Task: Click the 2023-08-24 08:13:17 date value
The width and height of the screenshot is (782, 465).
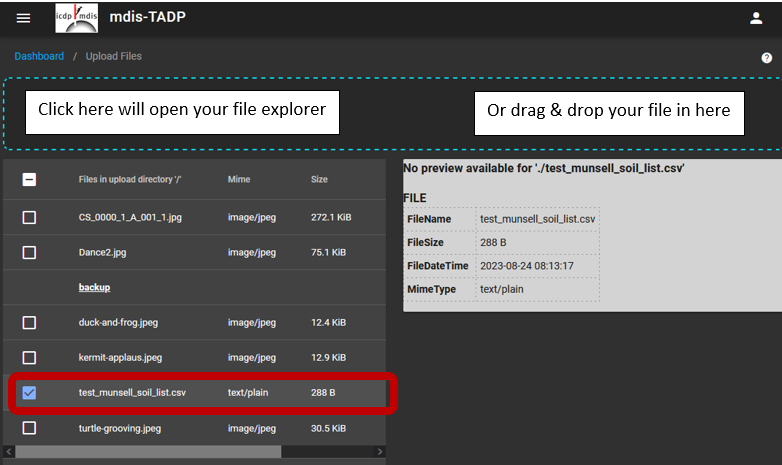Action: [527, 266]
